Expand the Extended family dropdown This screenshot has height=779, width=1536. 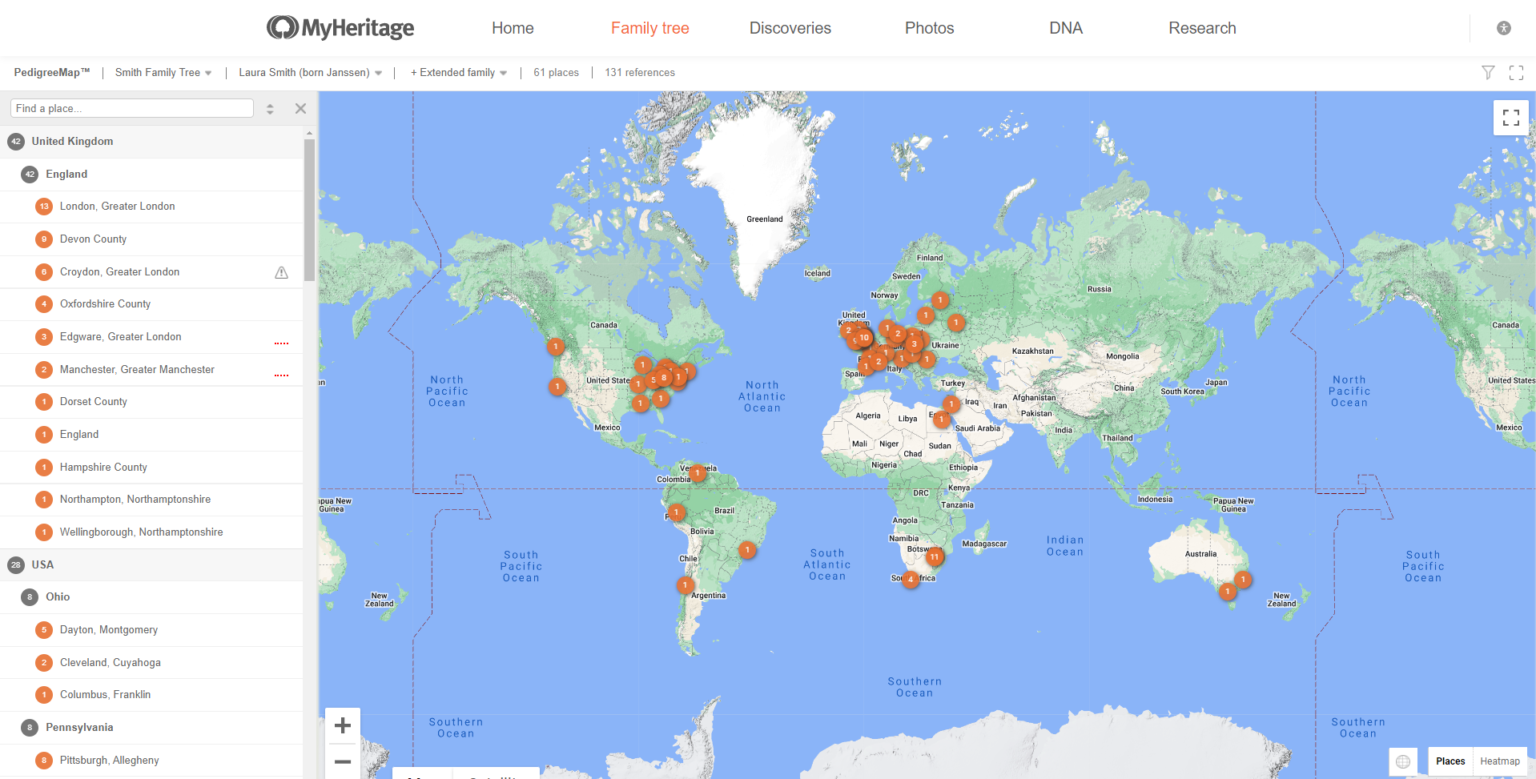pos(458,72)
